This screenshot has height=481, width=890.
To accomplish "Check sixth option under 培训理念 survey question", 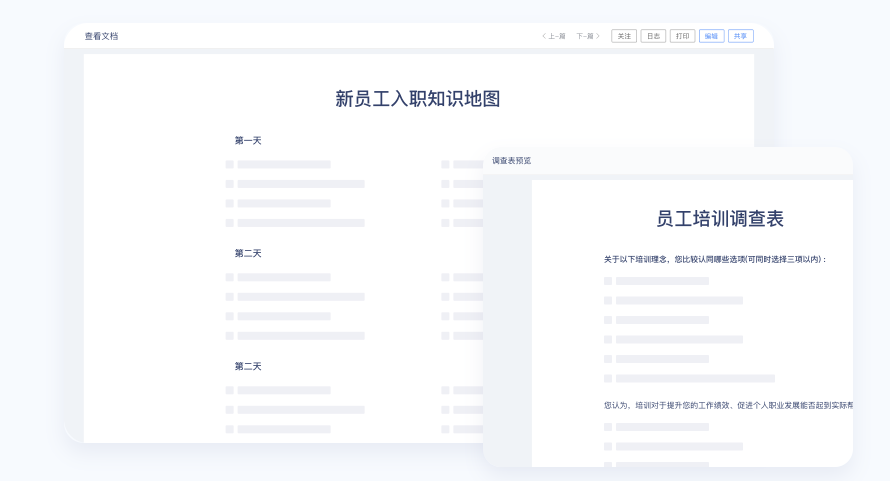I will [x=608, y=378].
